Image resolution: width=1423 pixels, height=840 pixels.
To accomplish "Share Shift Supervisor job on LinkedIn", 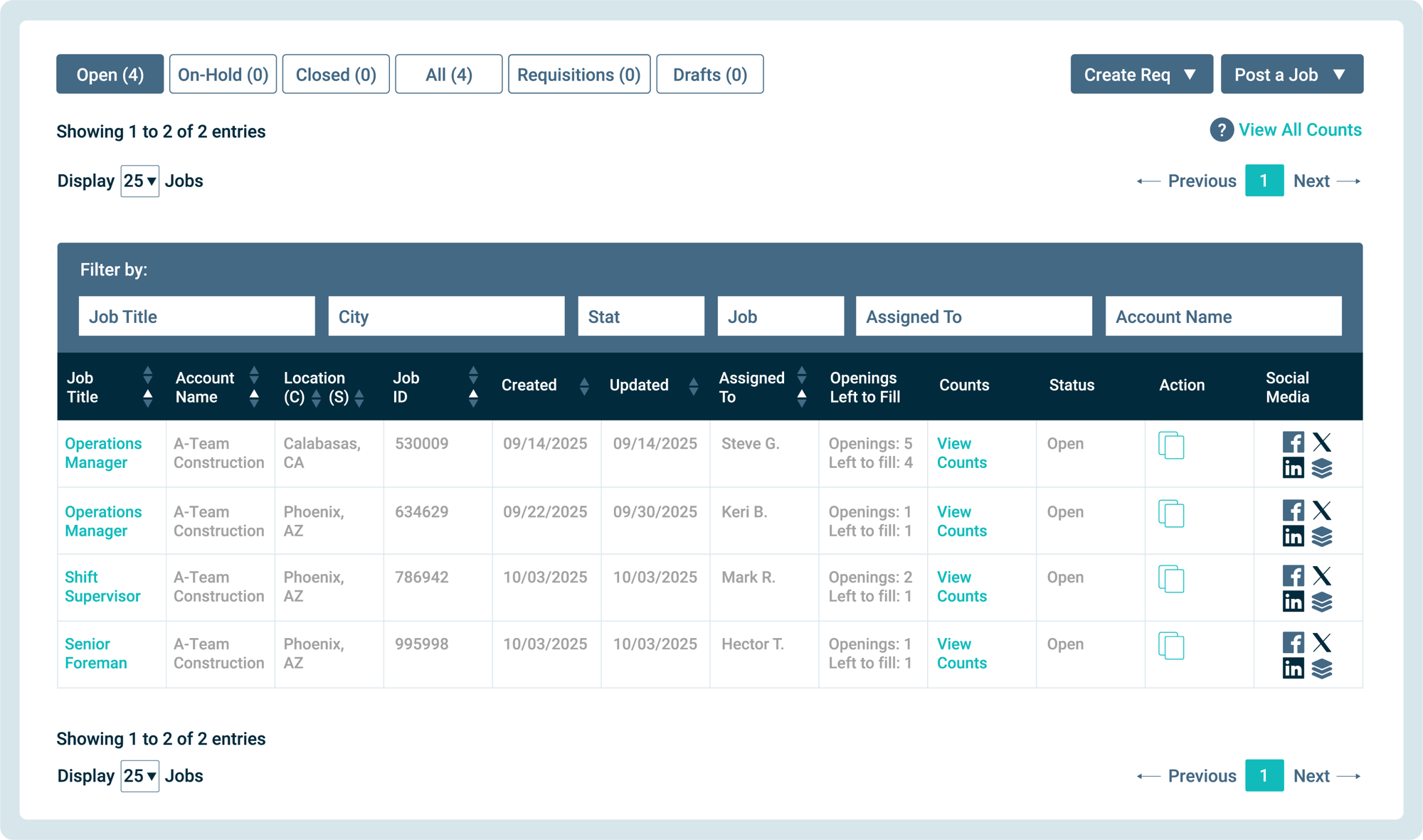I will (x=1293, y=601).
